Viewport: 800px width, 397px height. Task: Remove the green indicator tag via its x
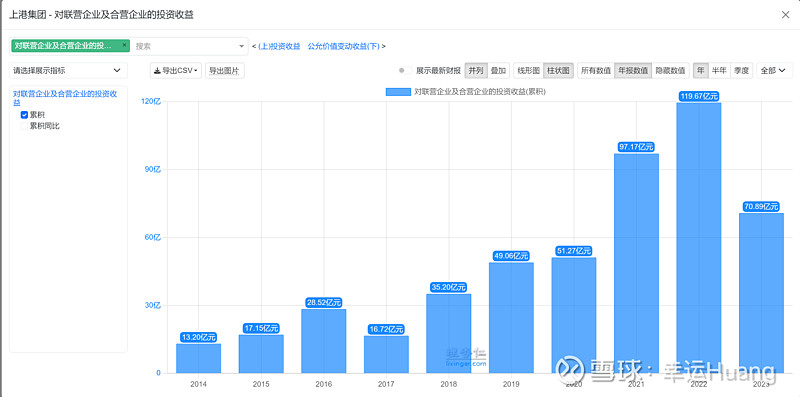124,45
